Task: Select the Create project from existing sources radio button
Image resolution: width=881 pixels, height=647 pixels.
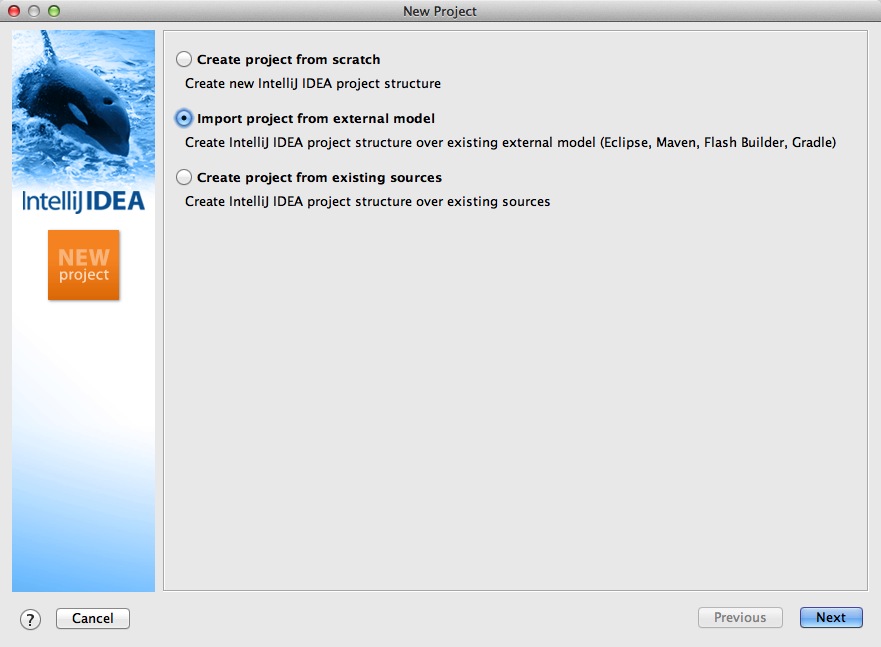Action: 184,177
